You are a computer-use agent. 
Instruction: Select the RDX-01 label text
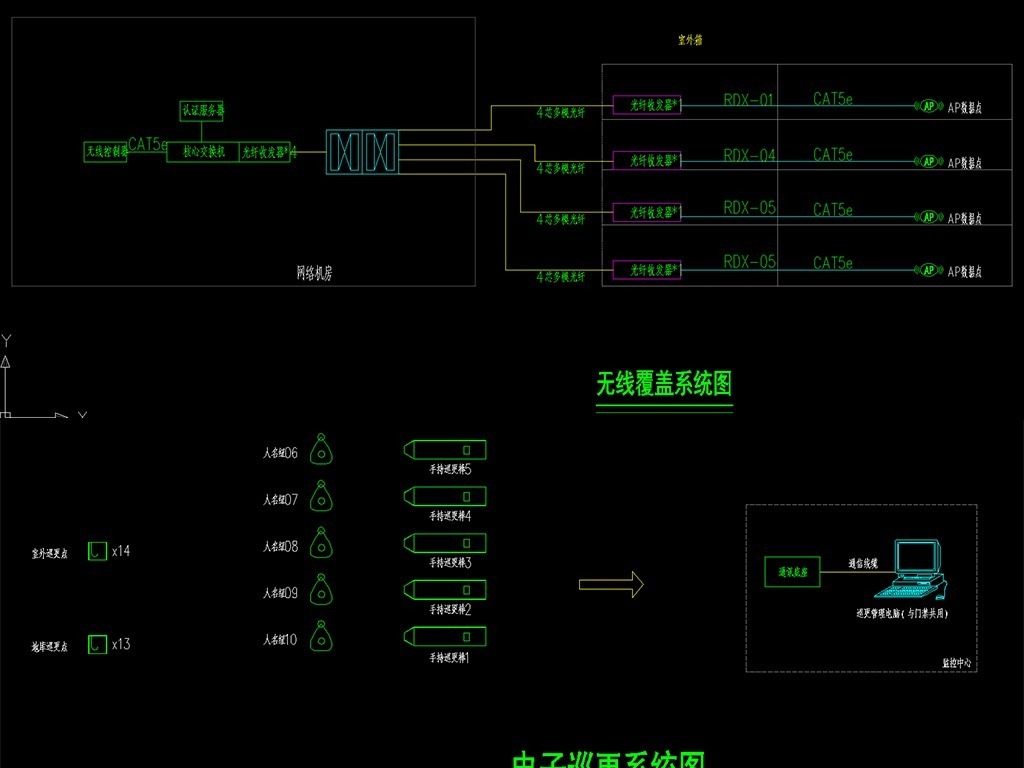pyautogui.click(x=749, y=100)
